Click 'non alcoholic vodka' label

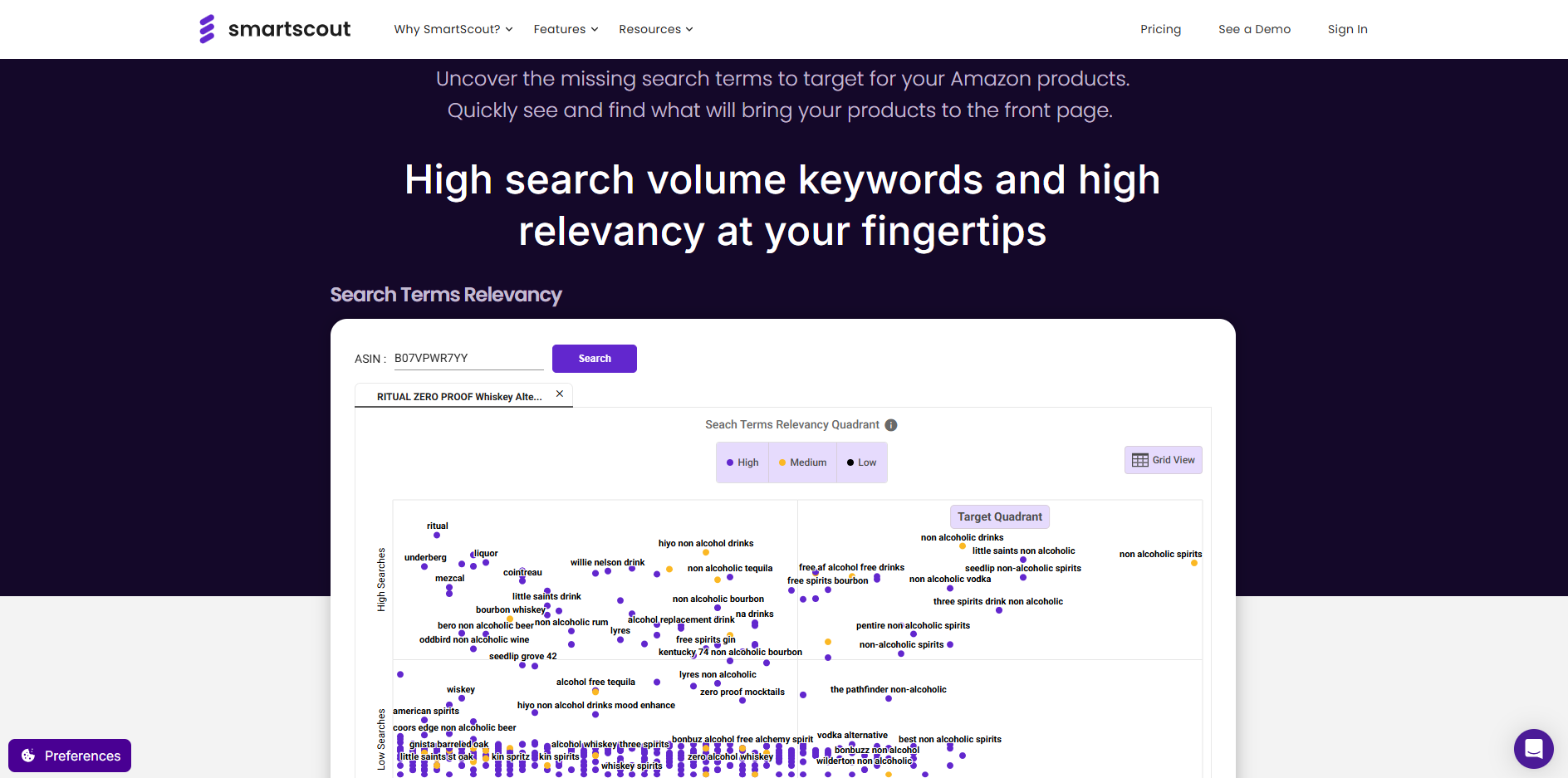click(950, 579)
